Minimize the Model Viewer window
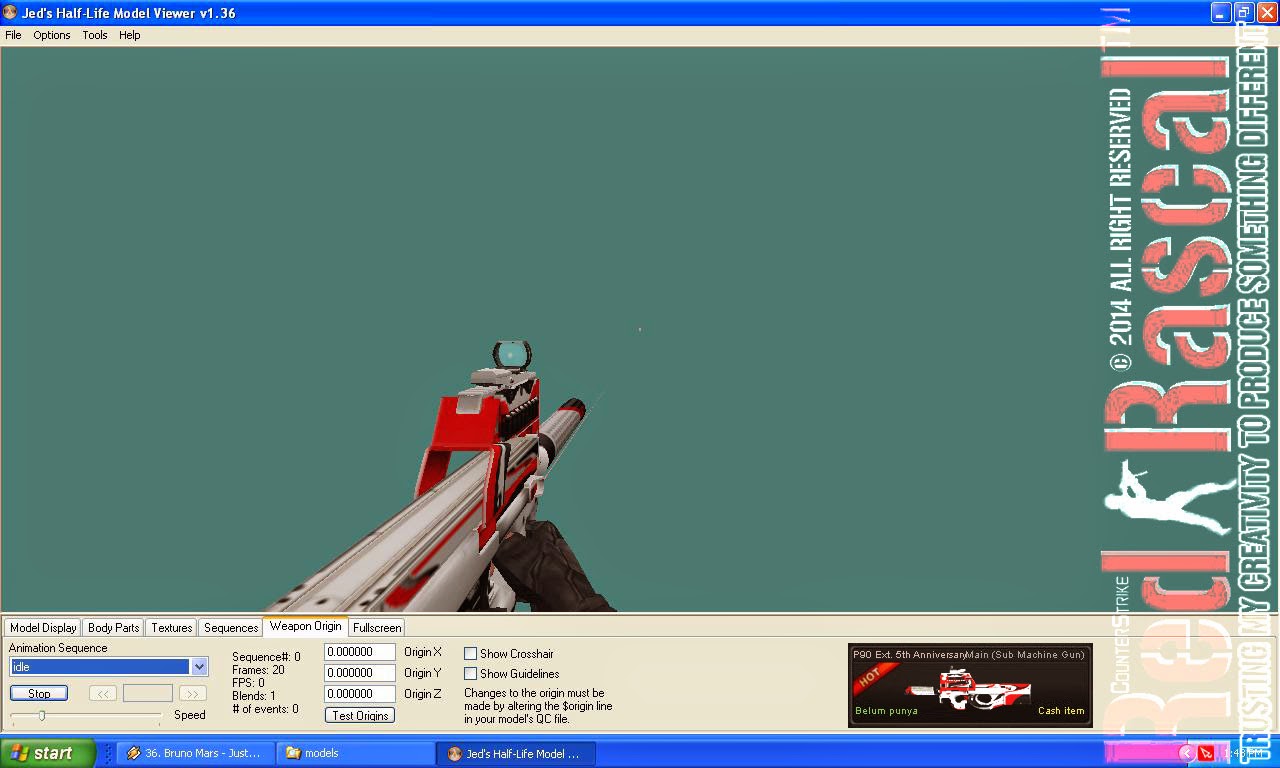 pyautogui.click(x=1221, y=13)
